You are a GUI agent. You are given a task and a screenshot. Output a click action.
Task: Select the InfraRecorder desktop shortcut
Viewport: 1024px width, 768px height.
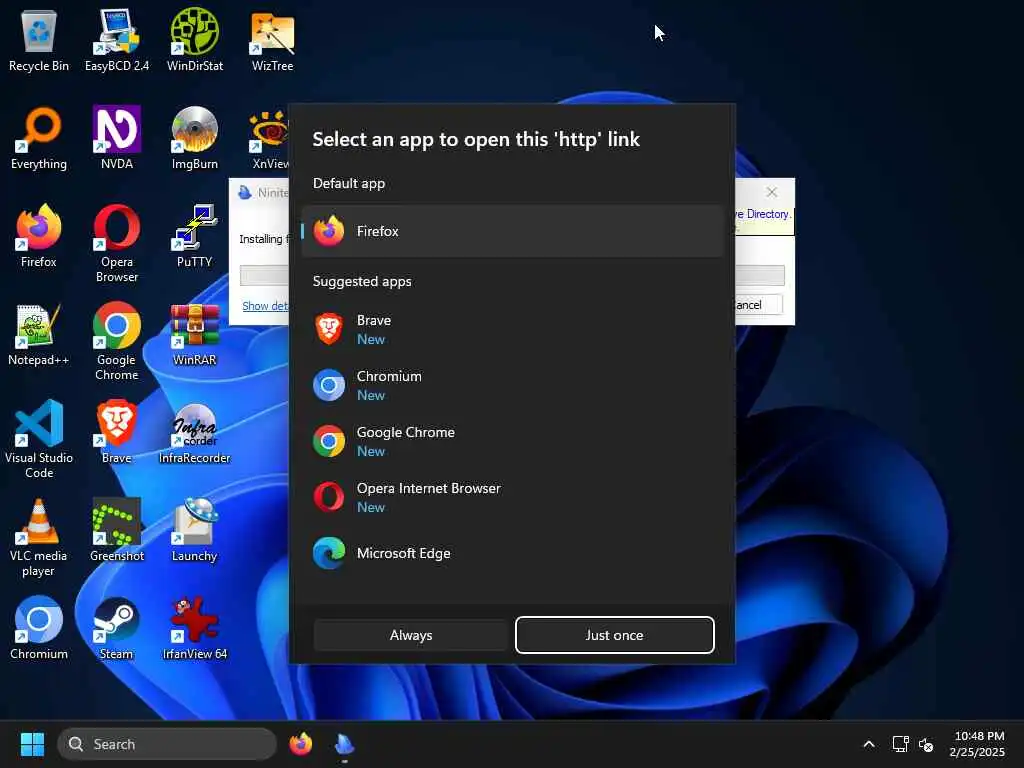(195, 432)
